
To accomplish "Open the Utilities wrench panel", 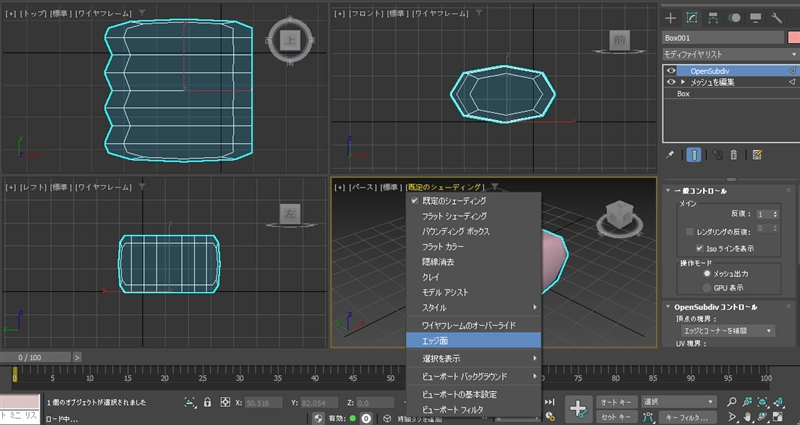I will [x=777, y=18].
